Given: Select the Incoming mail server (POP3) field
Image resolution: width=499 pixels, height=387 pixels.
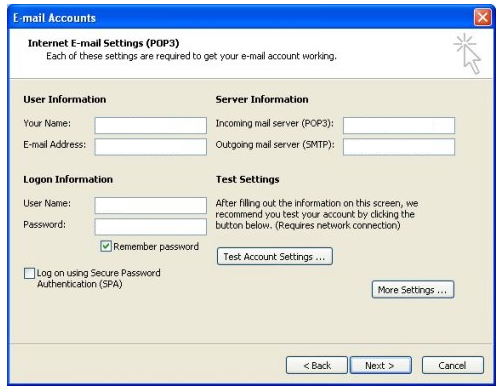Looking at the screenshot, I should tap(399, 125).
